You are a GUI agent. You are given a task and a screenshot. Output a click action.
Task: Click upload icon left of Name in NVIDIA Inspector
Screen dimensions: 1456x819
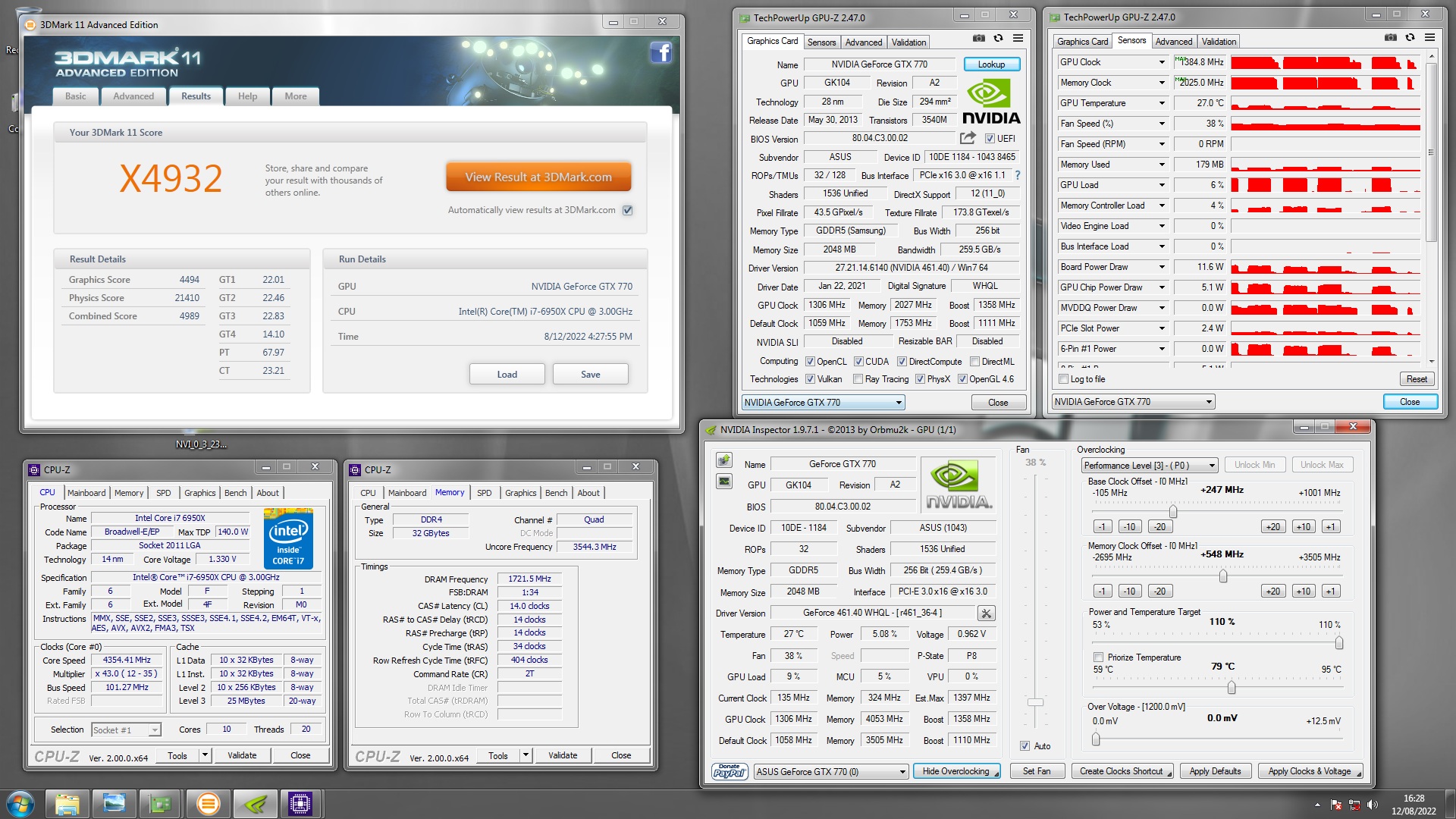click(x=724, y=460)
